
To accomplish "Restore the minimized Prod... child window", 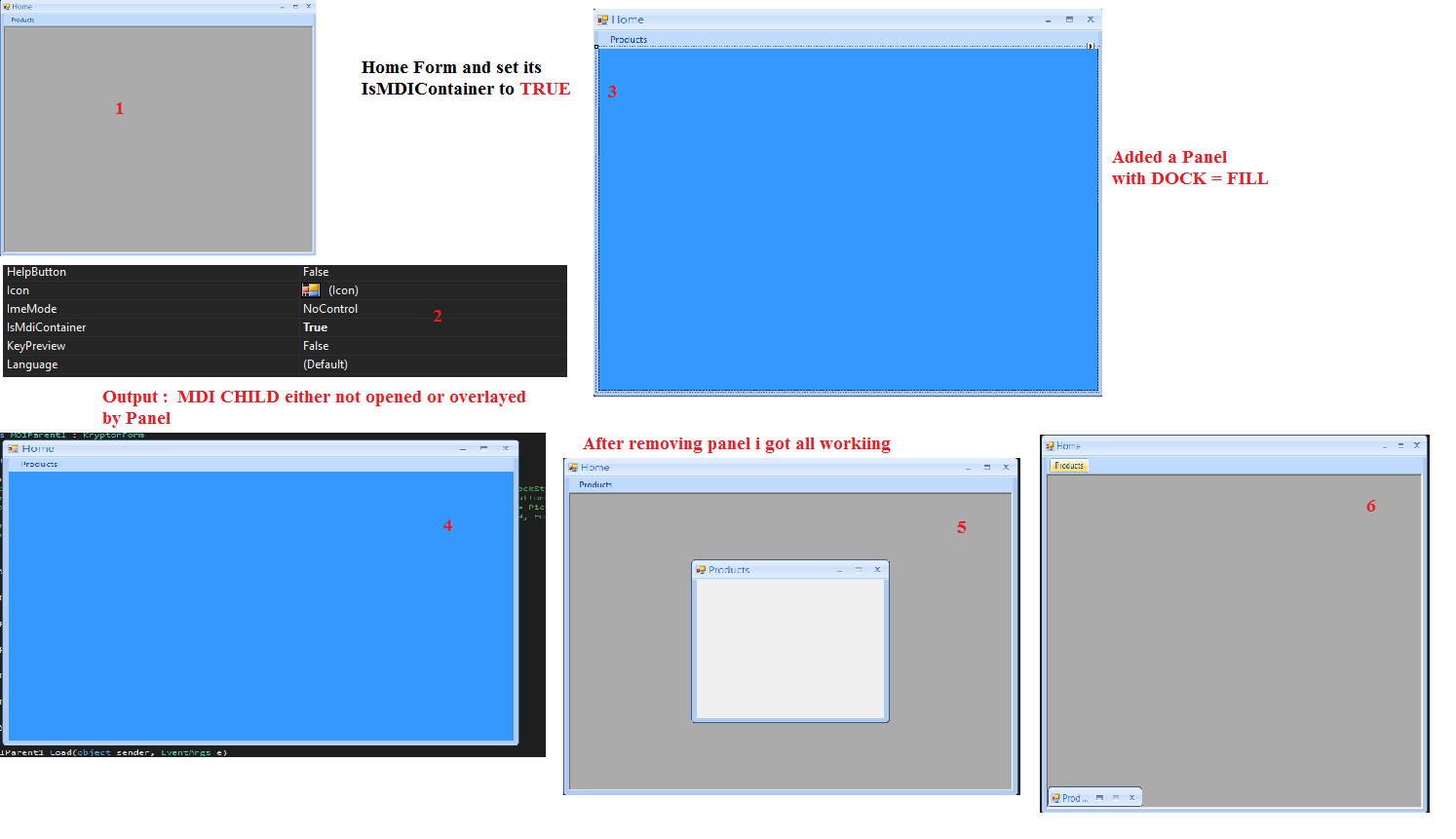I will tap(1099, 798).
